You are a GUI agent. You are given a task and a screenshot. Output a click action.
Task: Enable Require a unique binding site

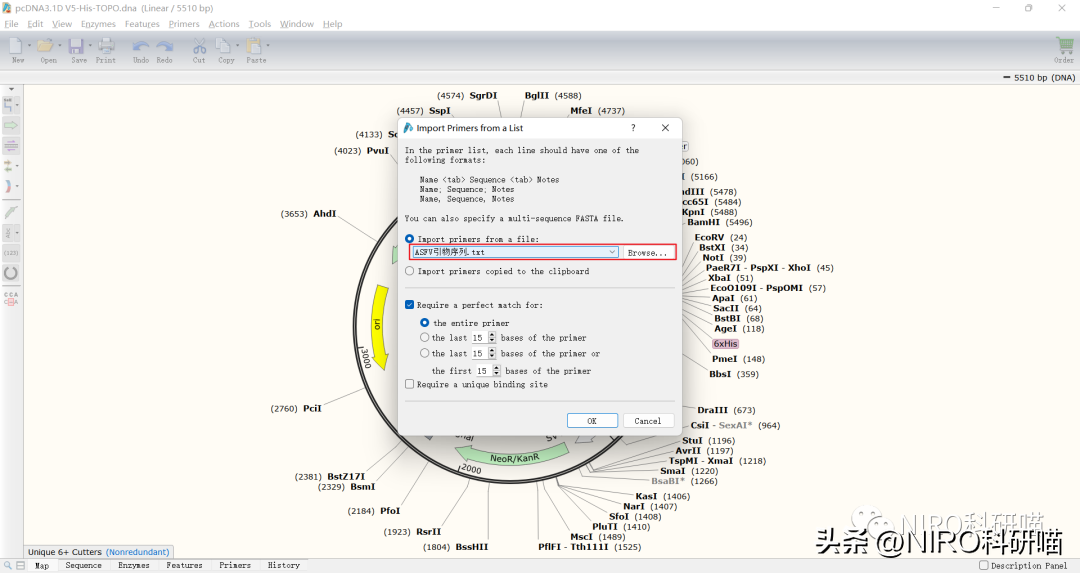(x=410, y=384)
